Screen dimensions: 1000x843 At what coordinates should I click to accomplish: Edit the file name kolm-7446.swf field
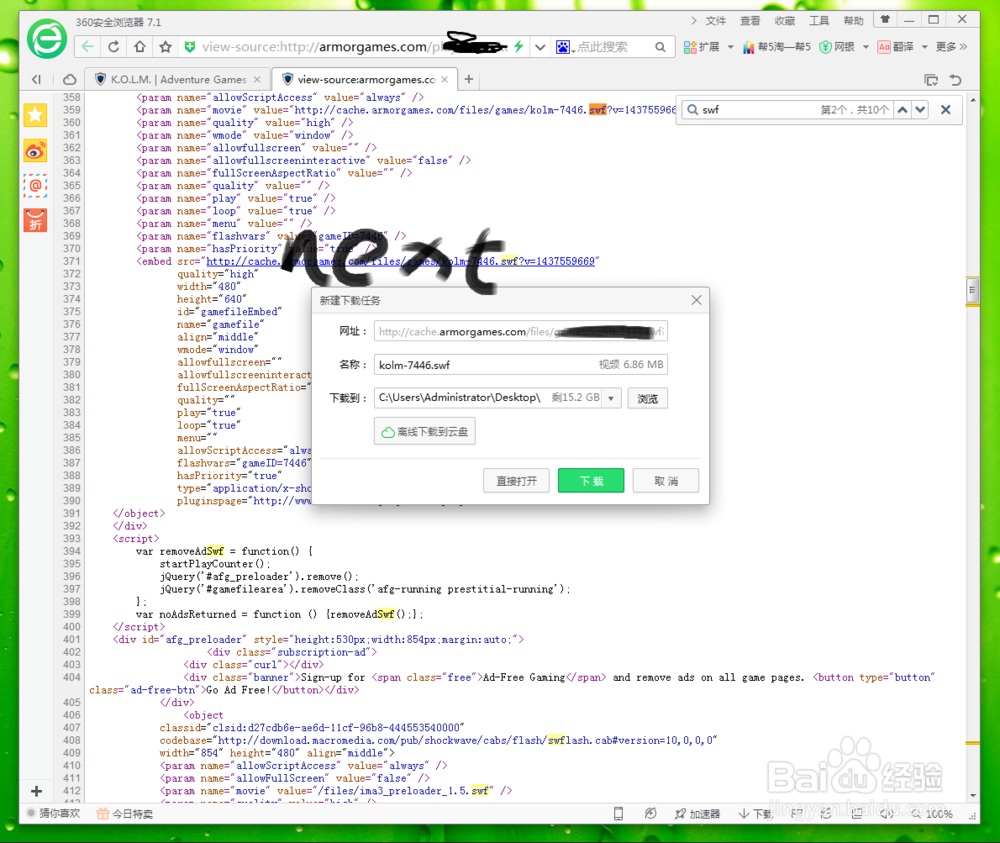(x=520, y=365)
